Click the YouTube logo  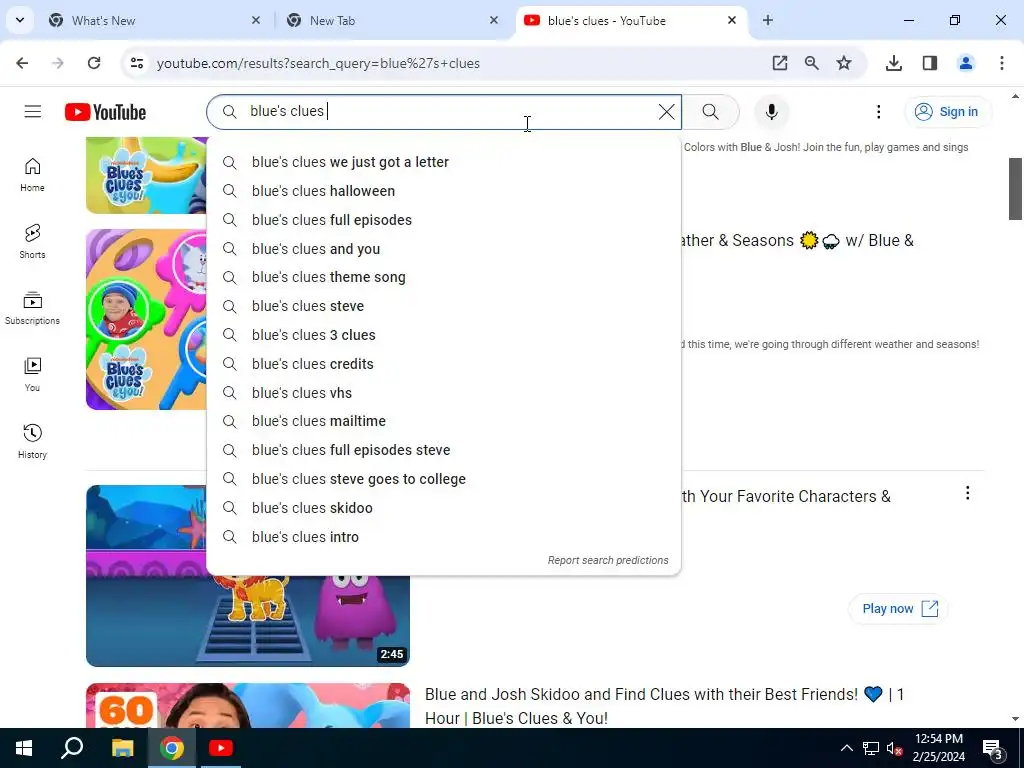pyautogui.click(x=105, y=112)
